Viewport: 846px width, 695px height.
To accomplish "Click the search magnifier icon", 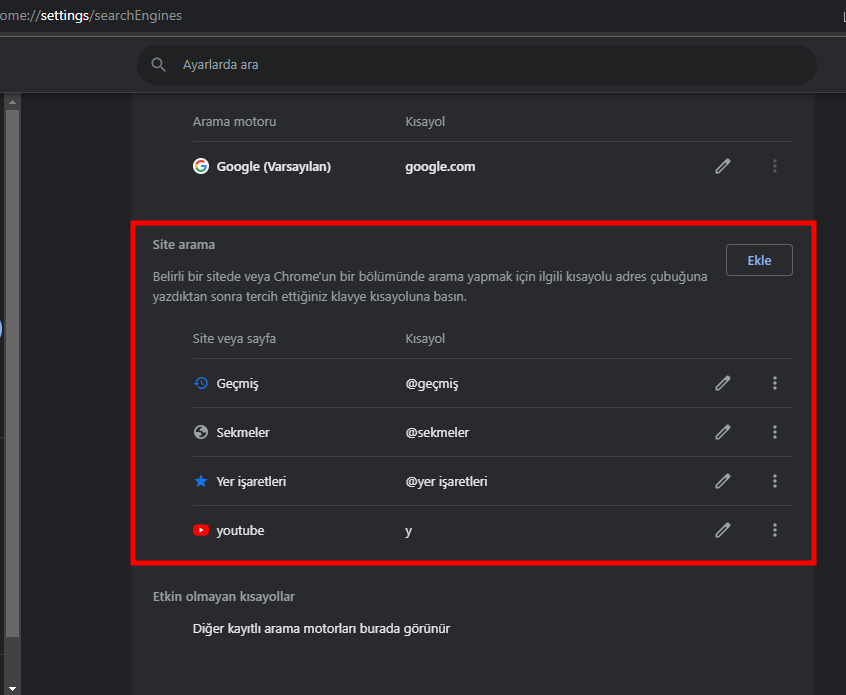I will tap(158, 65).
